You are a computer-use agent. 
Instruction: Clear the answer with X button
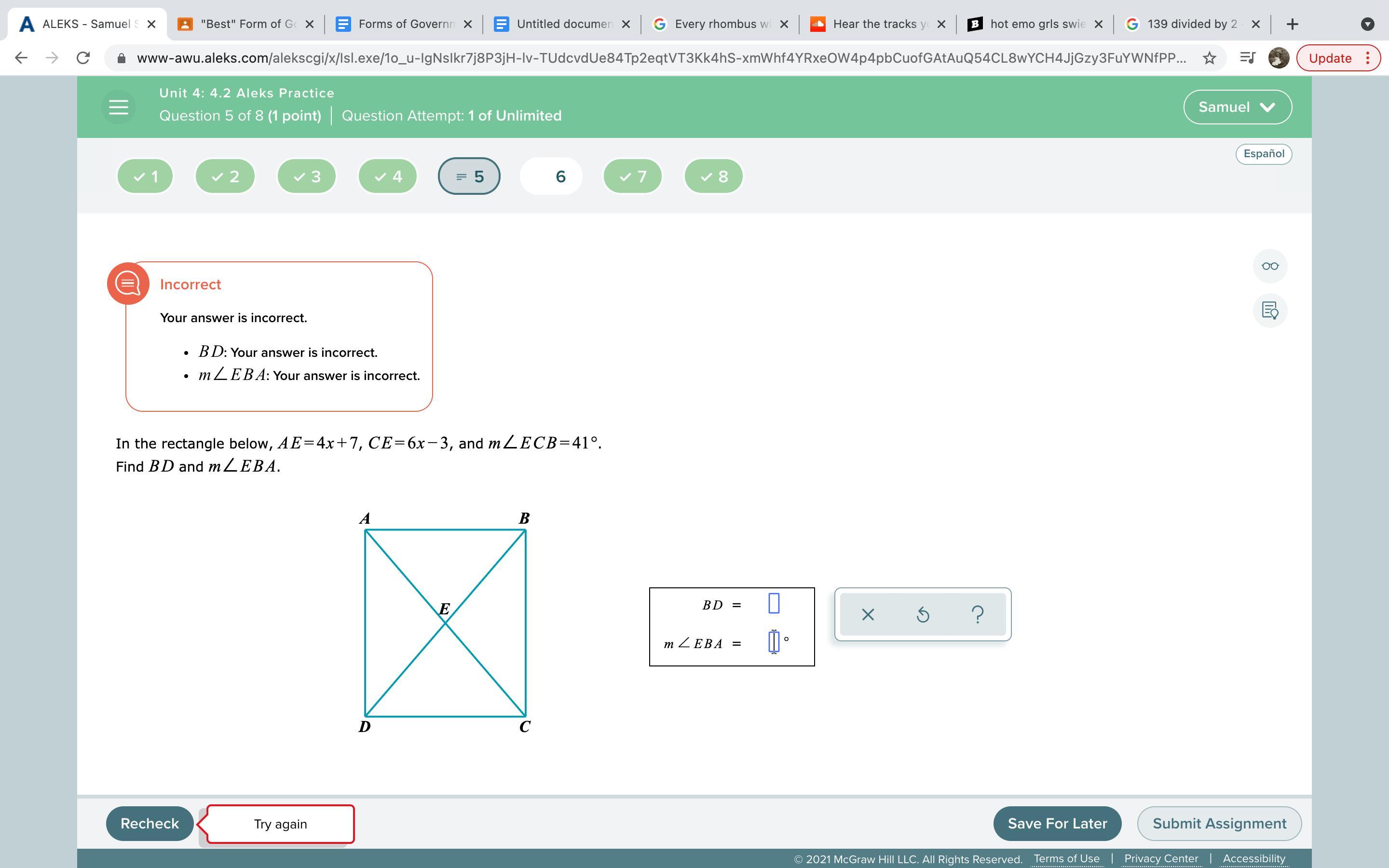(868, 615)
